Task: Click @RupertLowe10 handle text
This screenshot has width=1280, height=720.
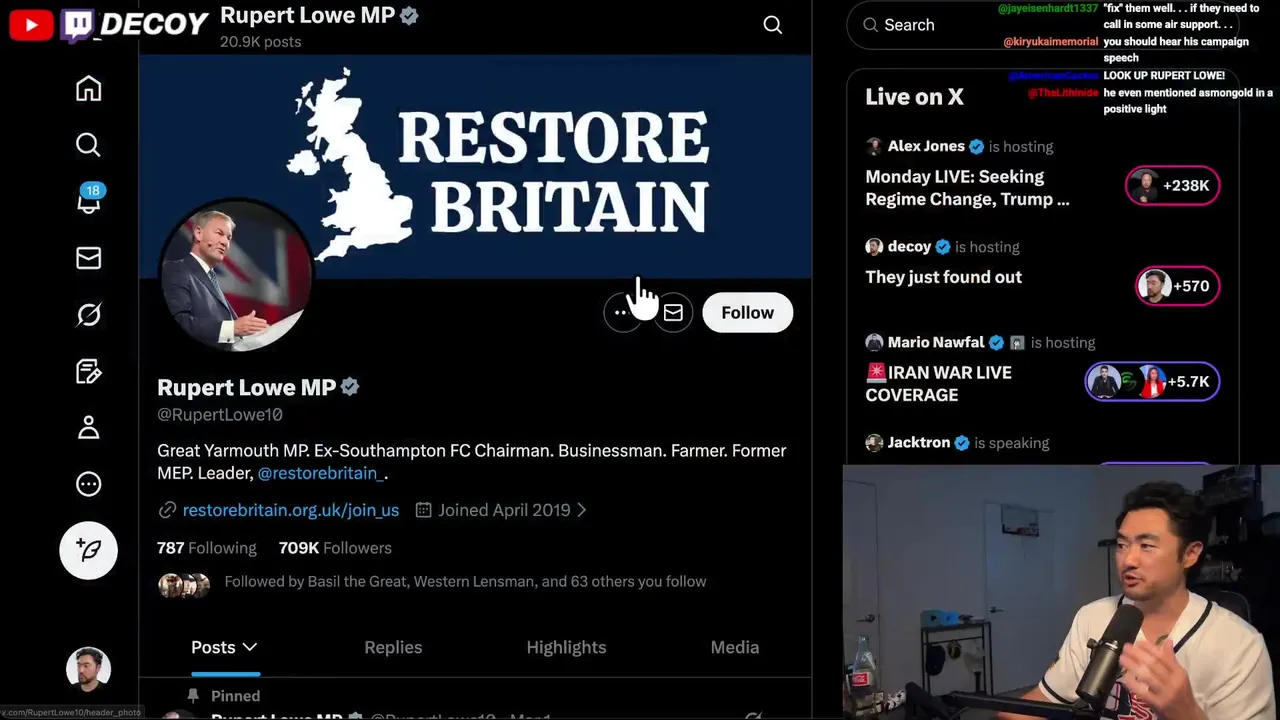Action: (x=220, y=414)
